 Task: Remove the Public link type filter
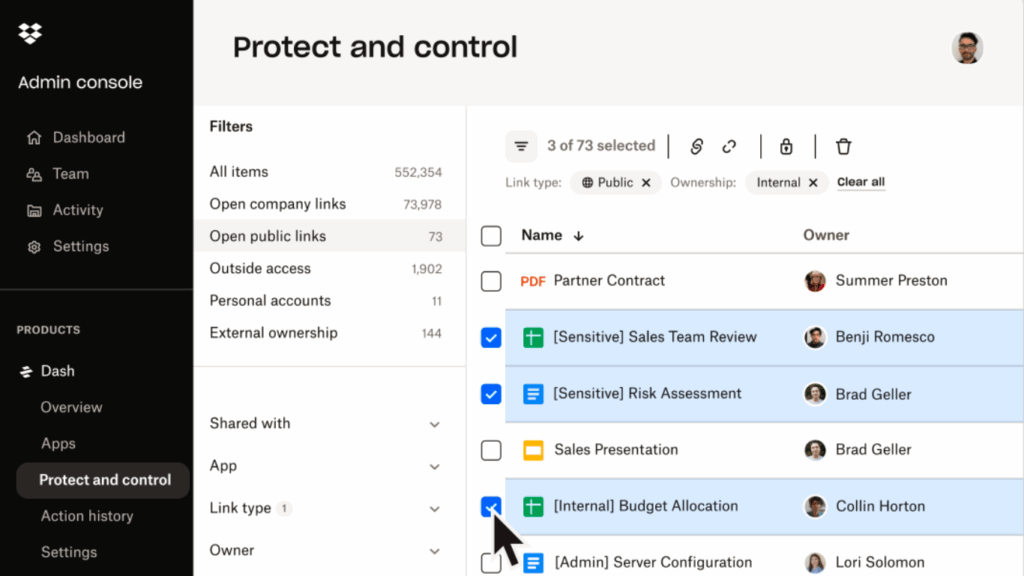[x=646, y=183]
